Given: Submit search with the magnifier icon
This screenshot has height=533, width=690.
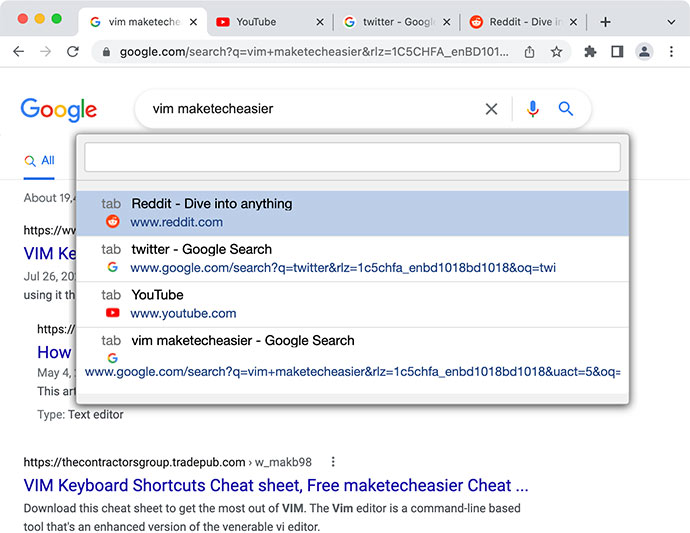Looking at the screenshot, I should (565, 109).
